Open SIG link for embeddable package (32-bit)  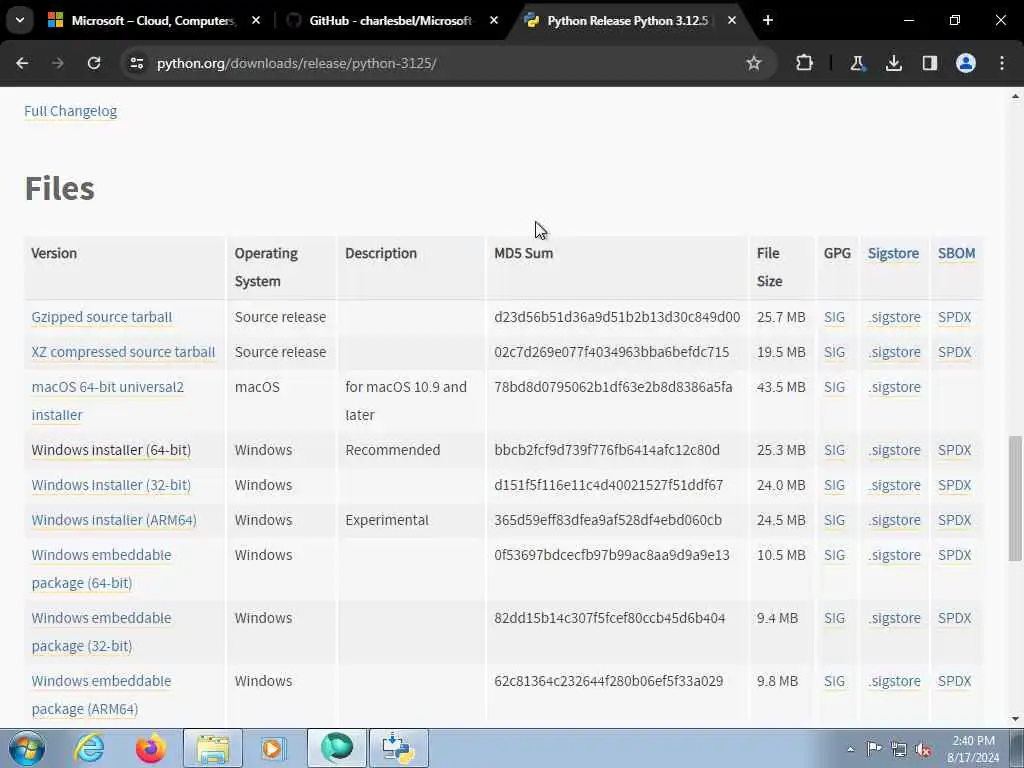pyautogui.click(x=835, y=618)
